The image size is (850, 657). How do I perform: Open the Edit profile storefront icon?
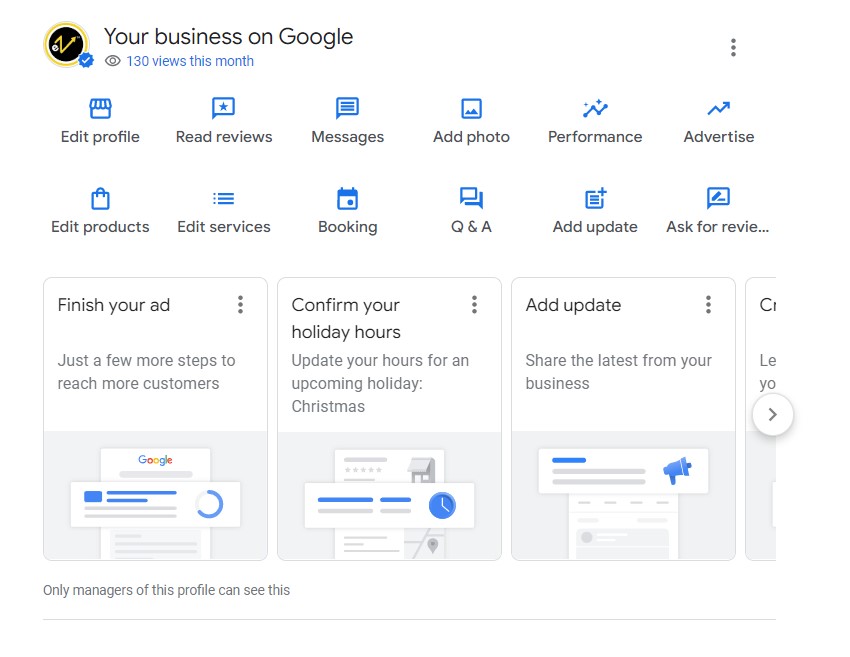click(100, 109)
